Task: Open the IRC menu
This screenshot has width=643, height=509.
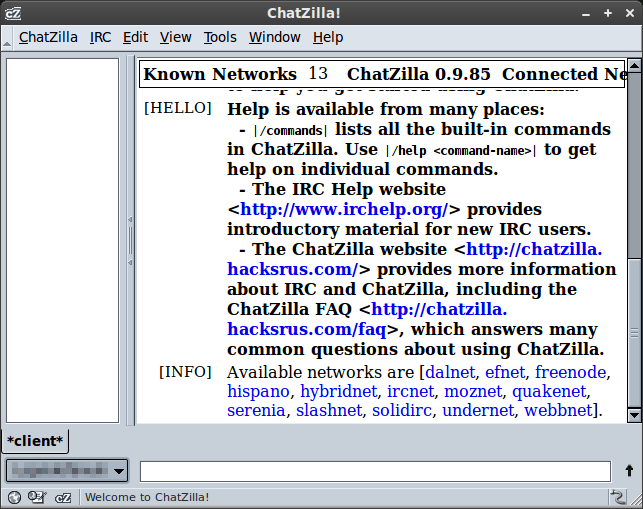Action: click(100, 37)
